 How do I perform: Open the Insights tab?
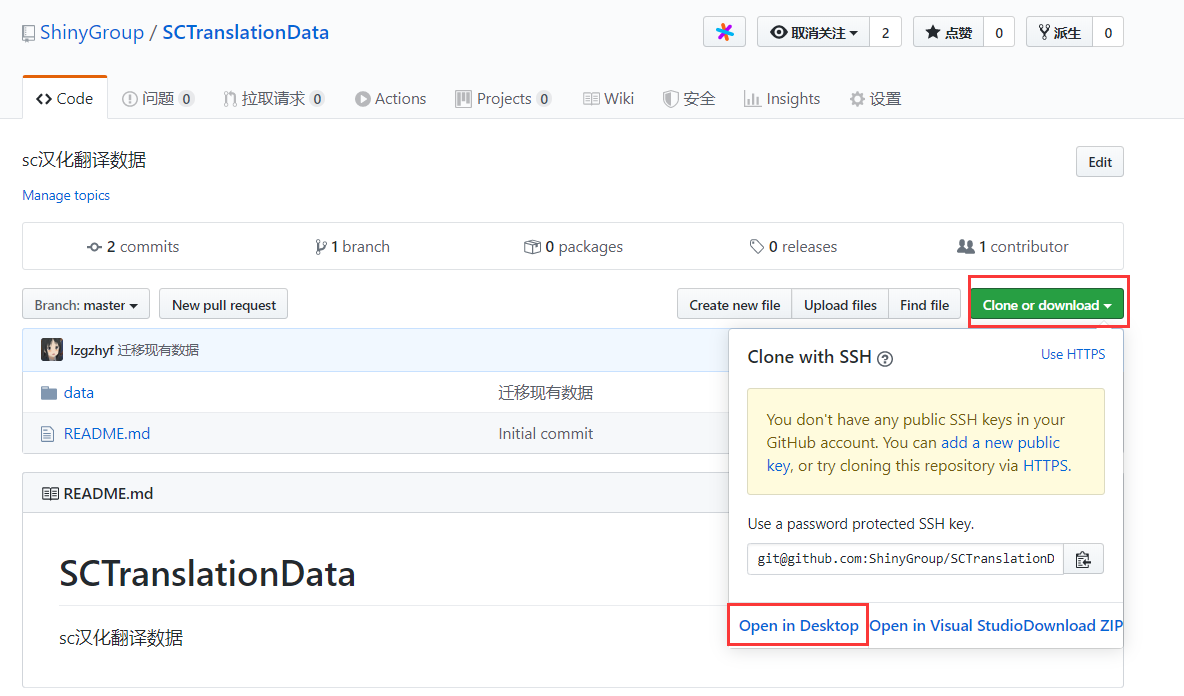pos(782,98)
